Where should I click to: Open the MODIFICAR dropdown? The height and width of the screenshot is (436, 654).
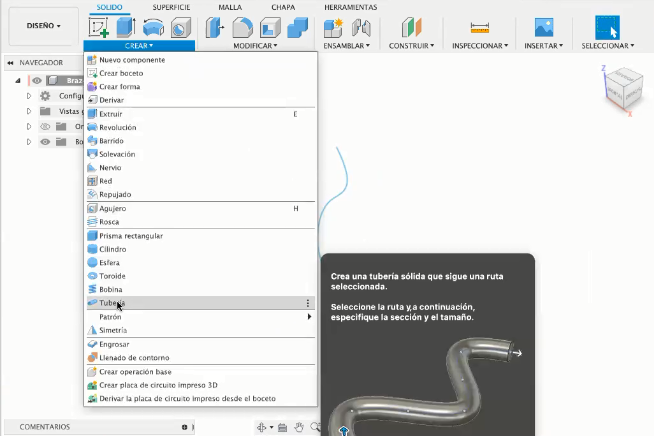pyautogui.click(x=255, y=45)
